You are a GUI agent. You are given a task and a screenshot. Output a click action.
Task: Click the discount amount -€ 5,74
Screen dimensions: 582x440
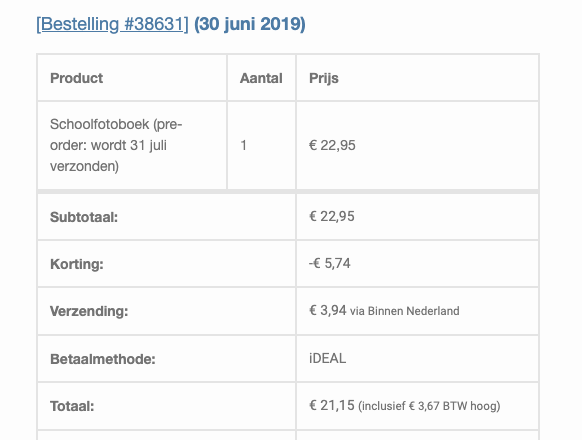click(330, 263)
